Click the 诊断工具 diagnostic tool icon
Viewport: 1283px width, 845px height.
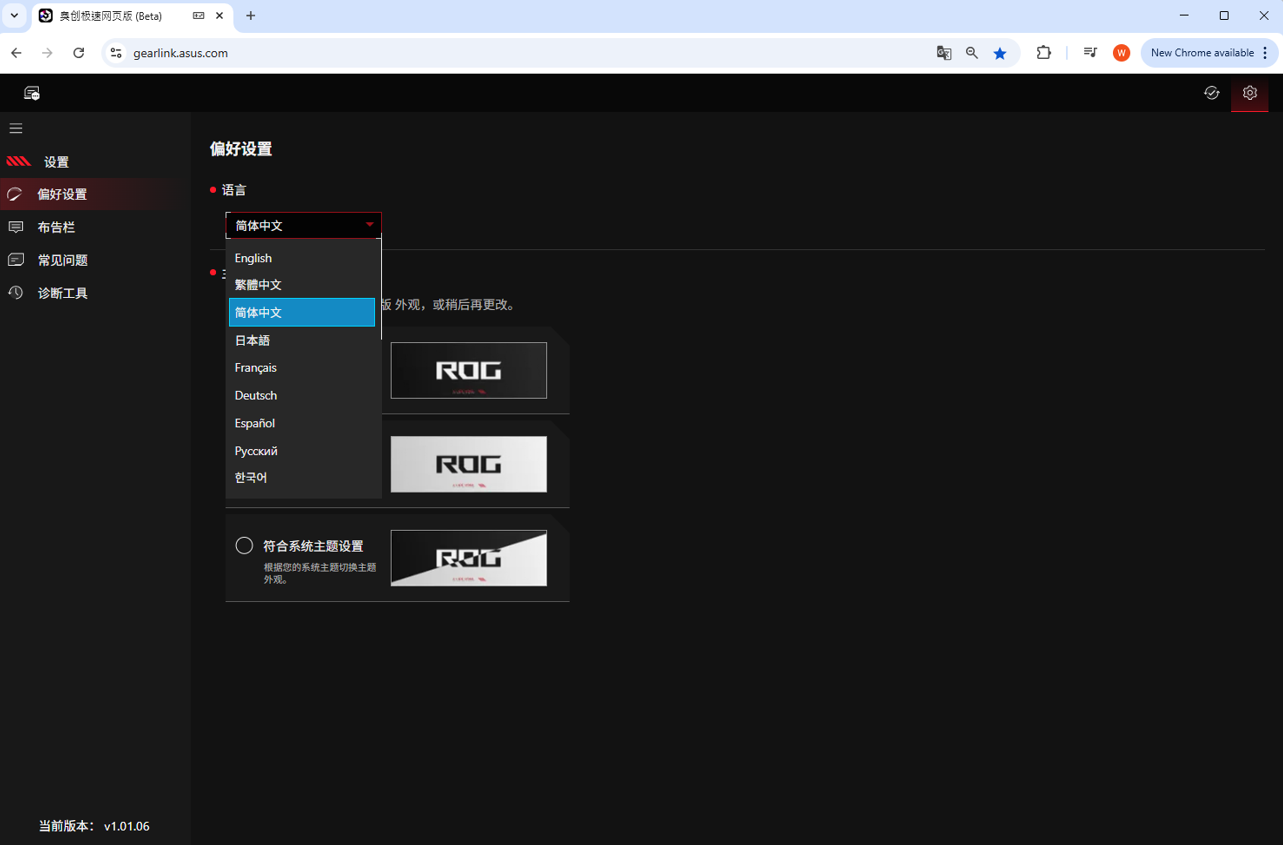[16, 293]
